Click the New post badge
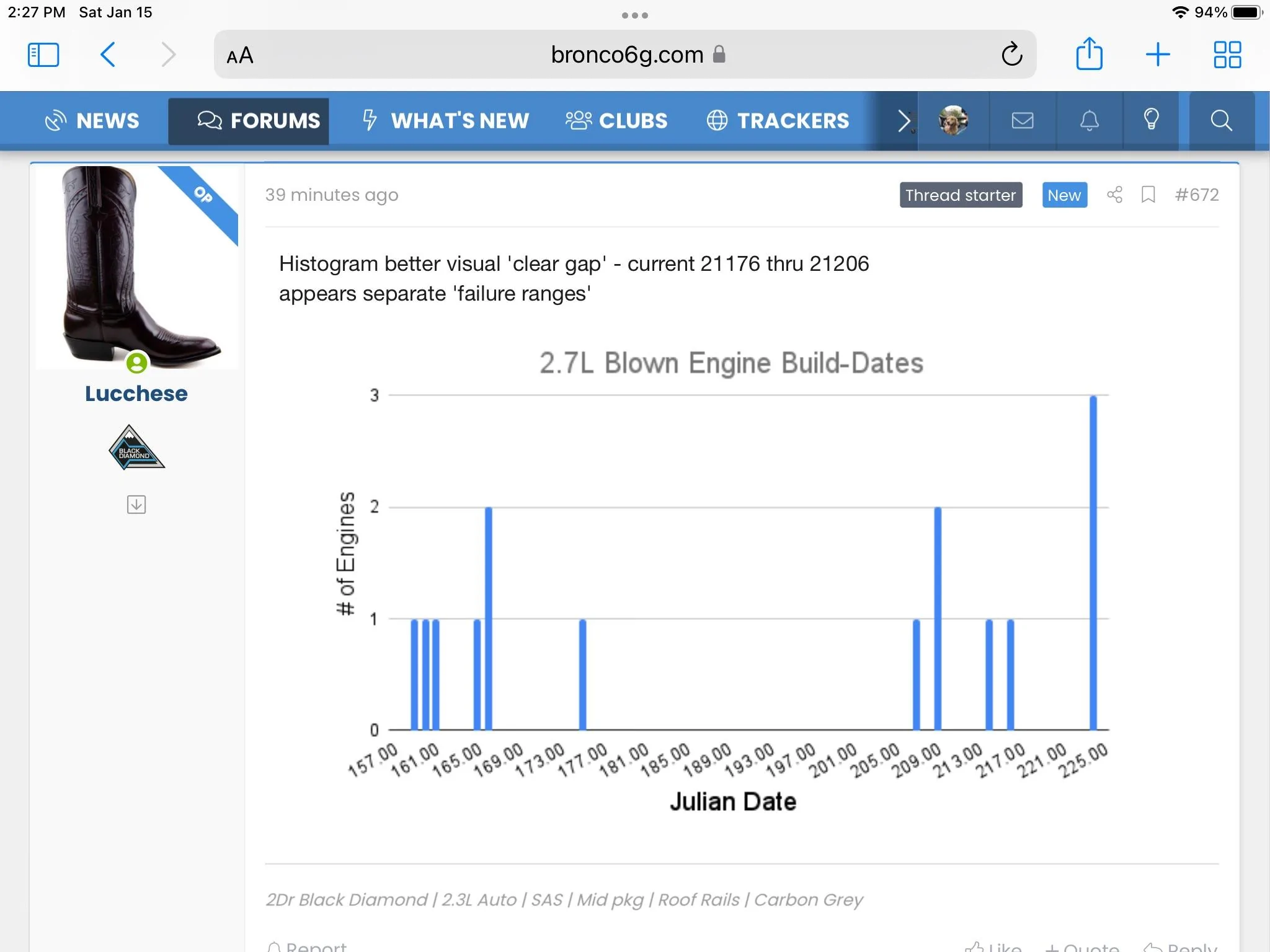 click(1064, 195)
